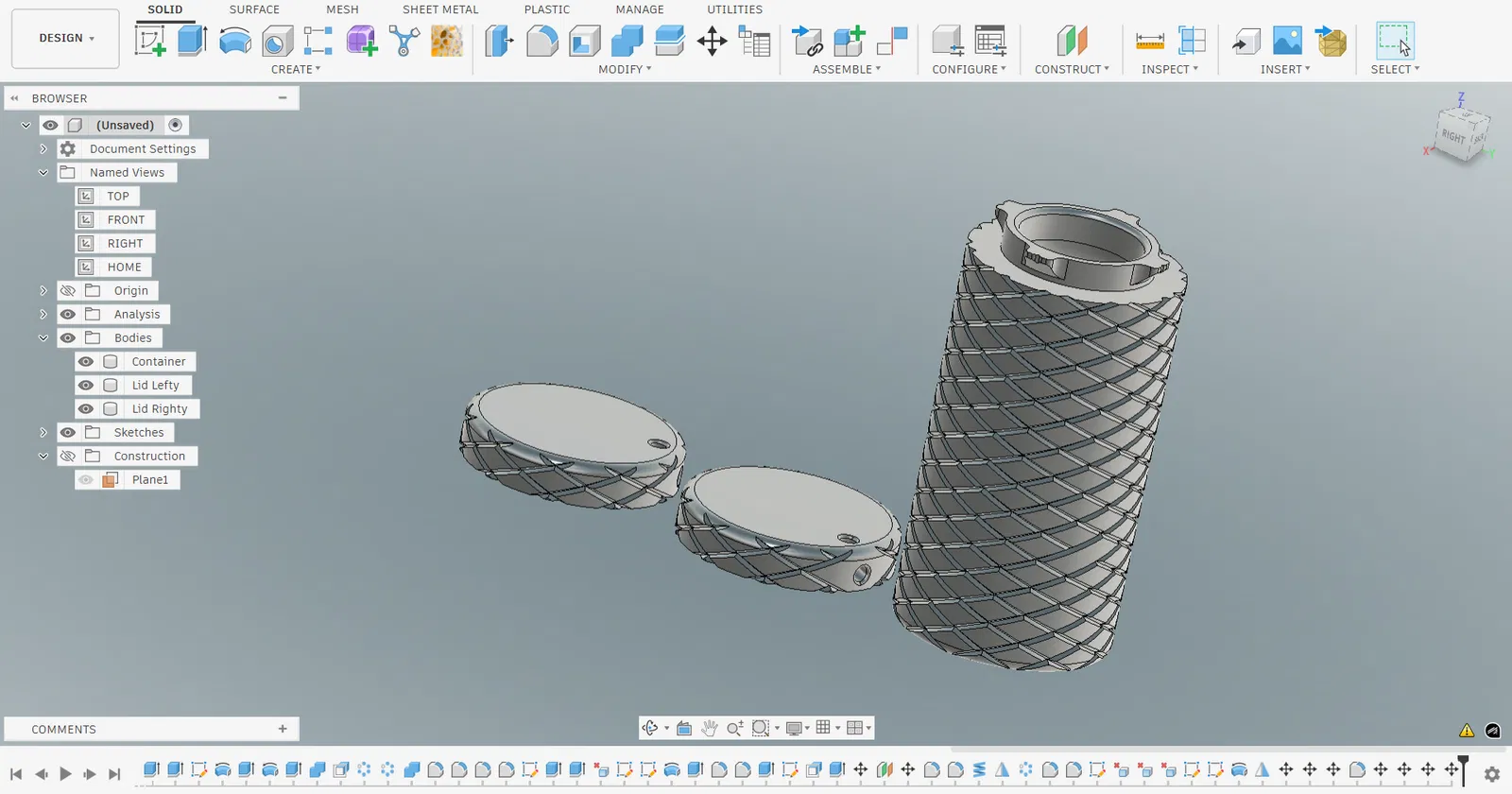Select the Move/Copy tool
Viewport: 1512px width, 794px height.
click(712, 42)
